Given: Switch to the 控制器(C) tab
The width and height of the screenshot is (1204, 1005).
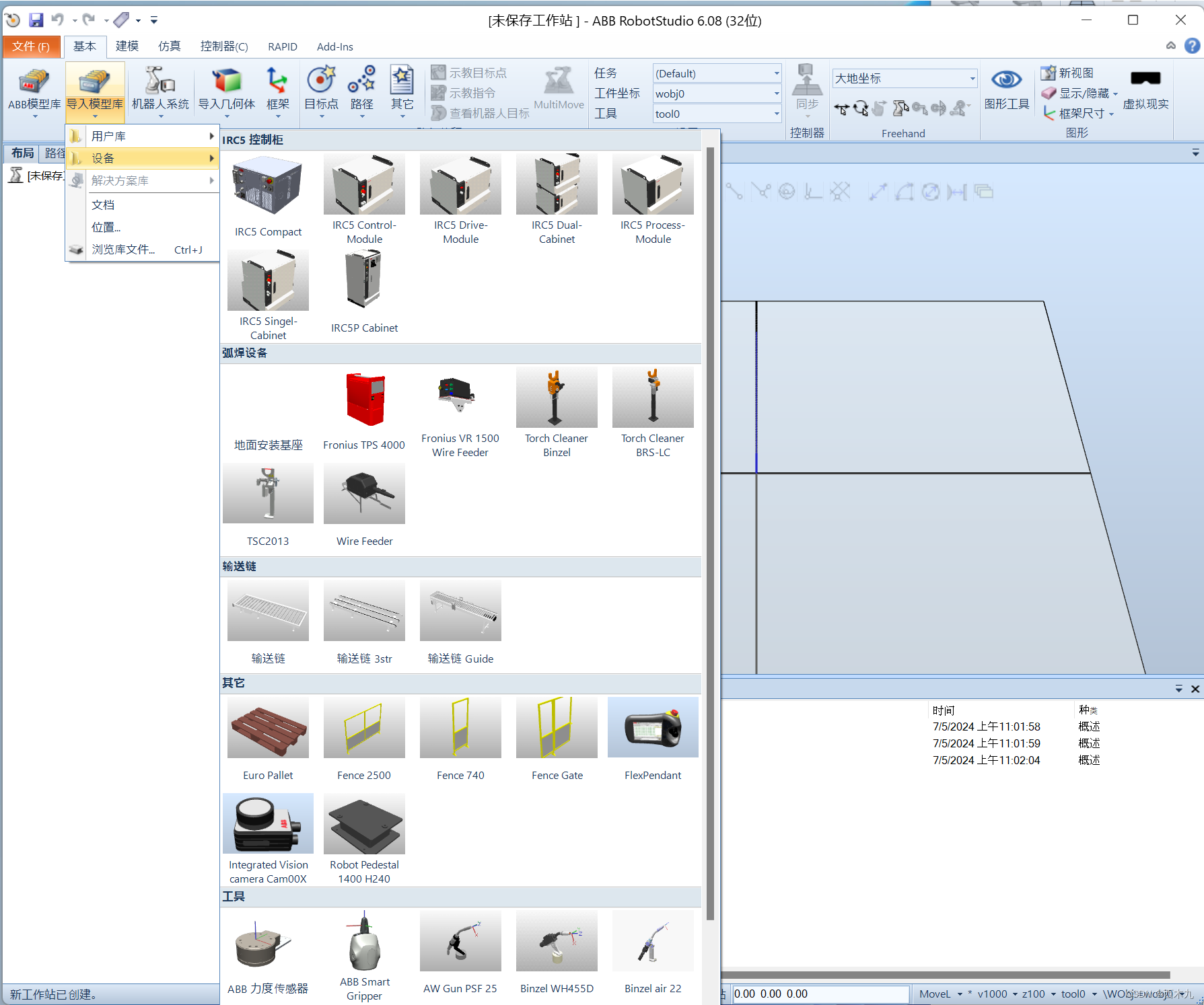Looking at the screenshot, I should pyautogui.click(x=224, y=46).
